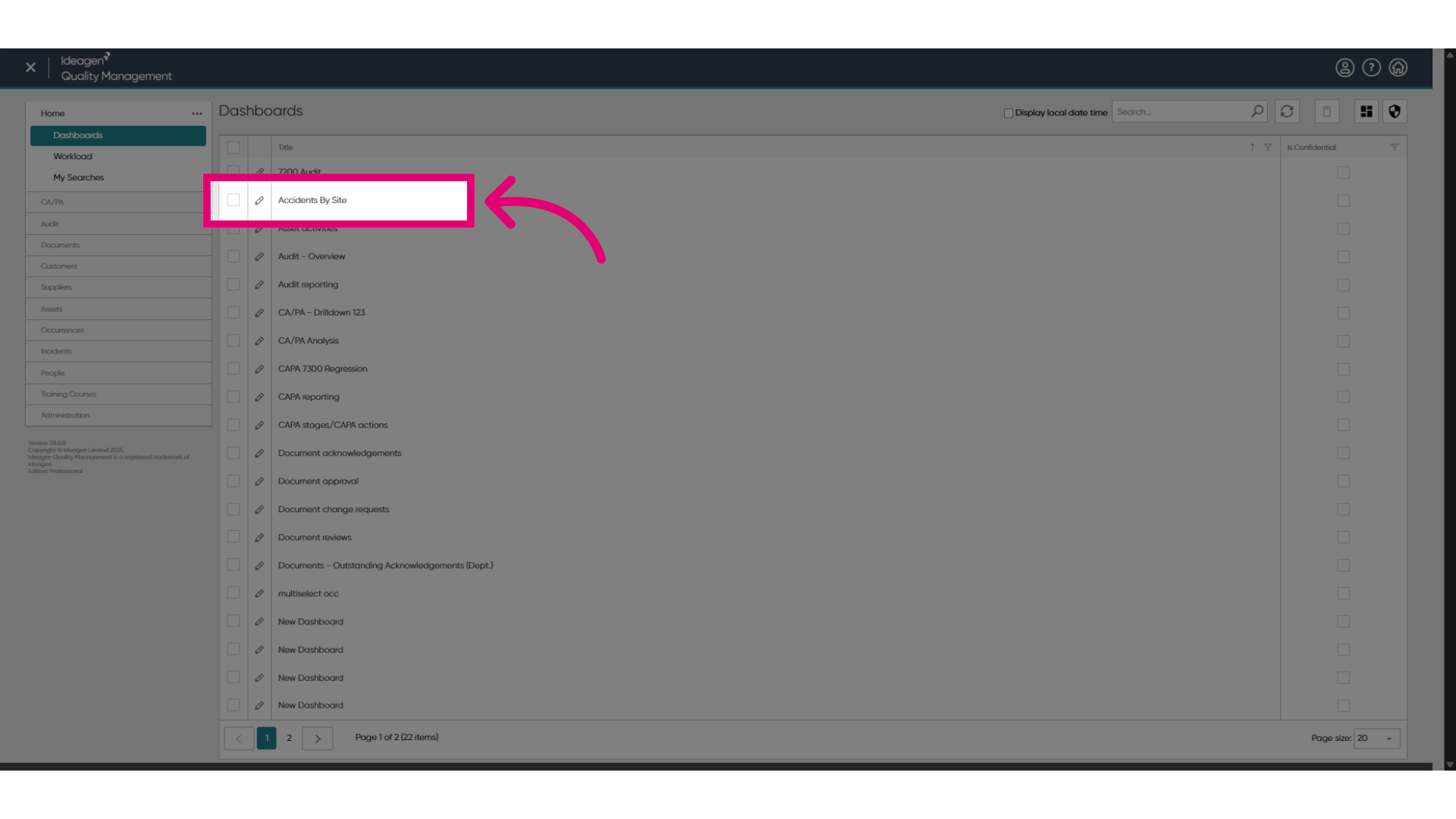Image resolution: width=1456 pixels, height=819 pixels.
Task: Go to page 2 of results
Action: 289,738
